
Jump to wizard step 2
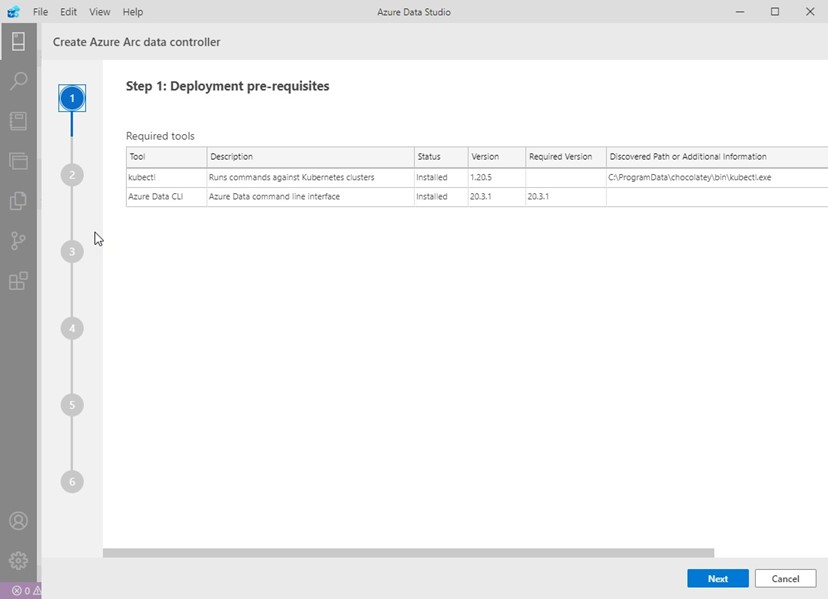pyautogui.click(x=72, y=175)
